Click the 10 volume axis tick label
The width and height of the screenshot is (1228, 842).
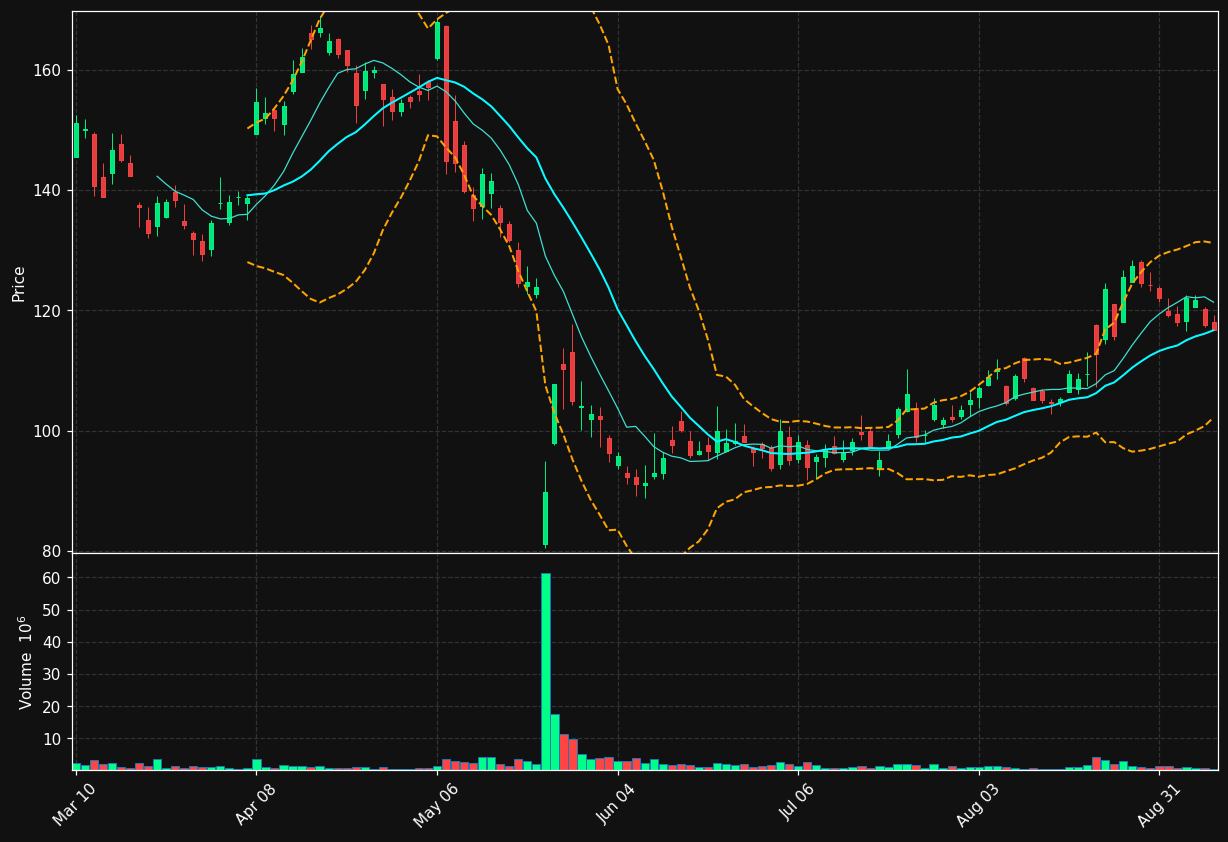tap(52, 738)
